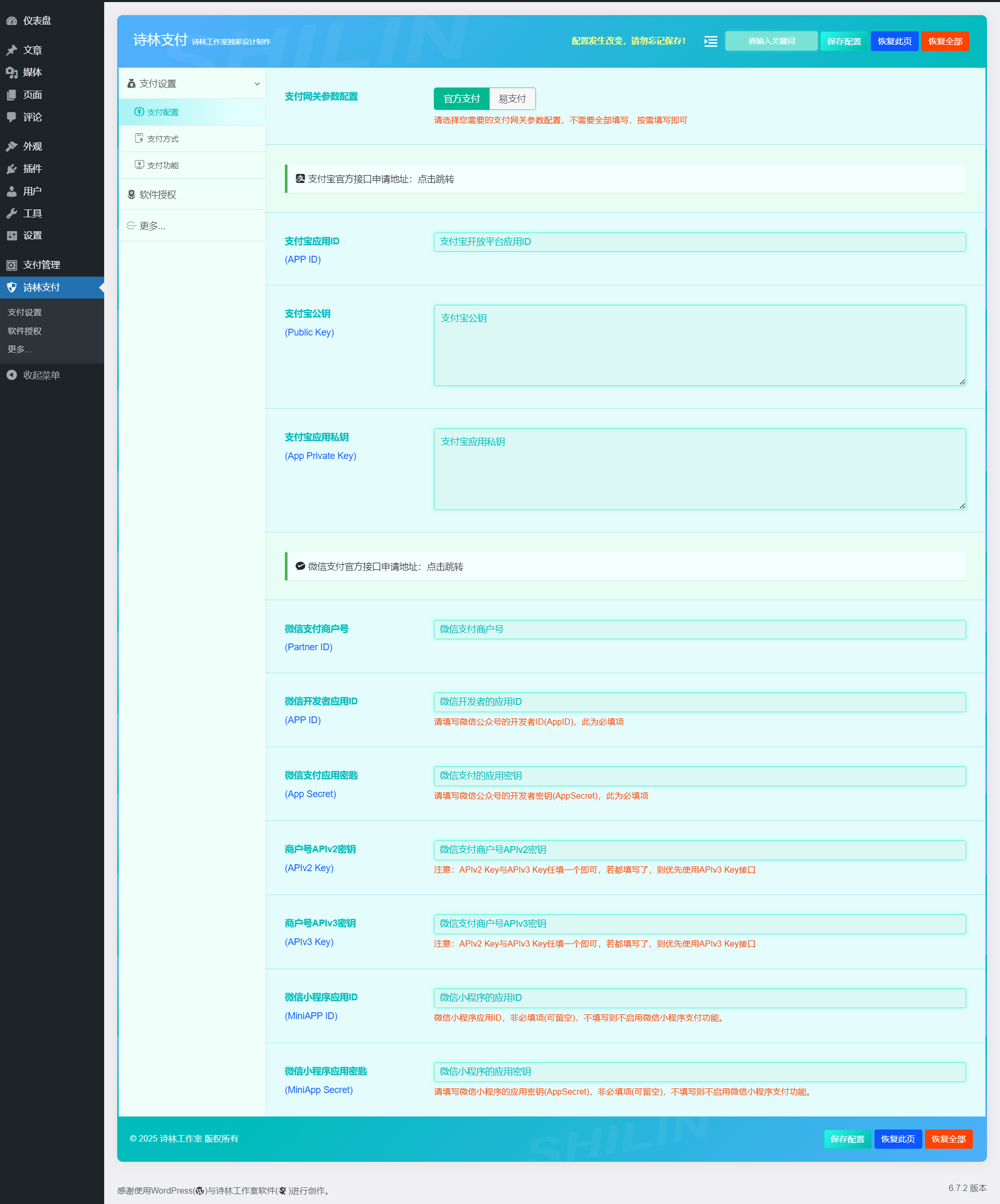Focus the 支付宝应用私钥 textarea
The height and width of the screenshot is (1204, 1000).
click(x=699, y=469)
